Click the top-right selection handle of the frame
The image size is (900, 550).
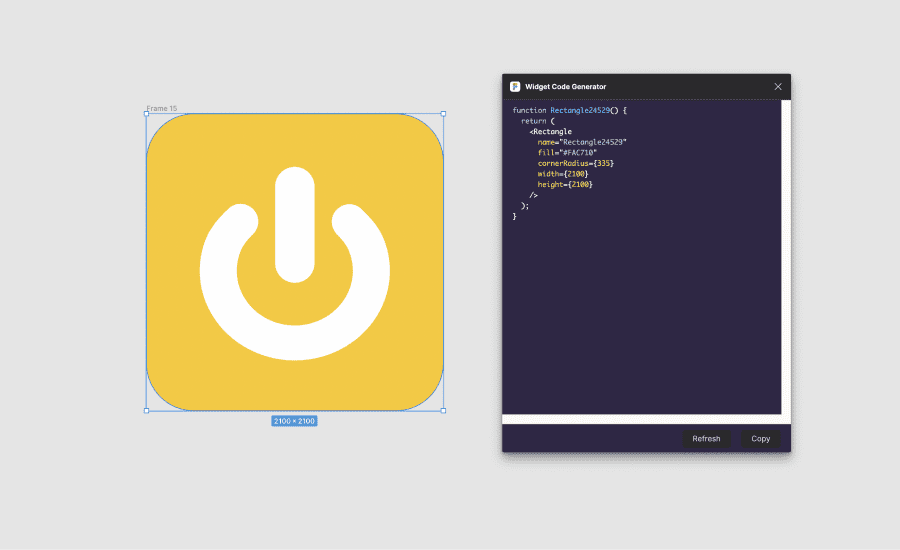pos(443,114)
